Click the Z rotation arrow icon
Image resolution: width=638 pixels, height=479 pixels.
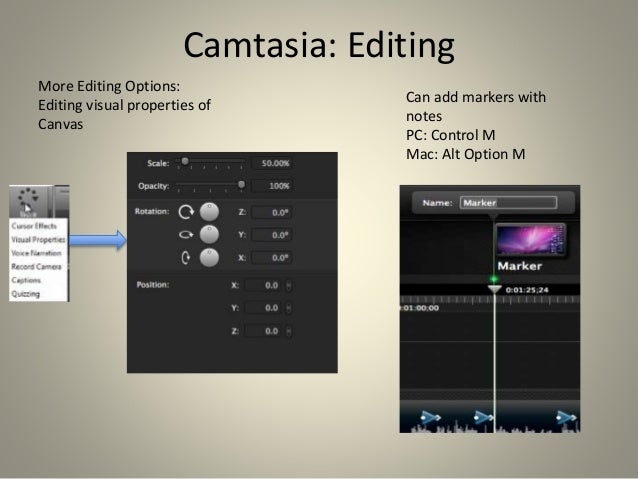pos(186,212)
